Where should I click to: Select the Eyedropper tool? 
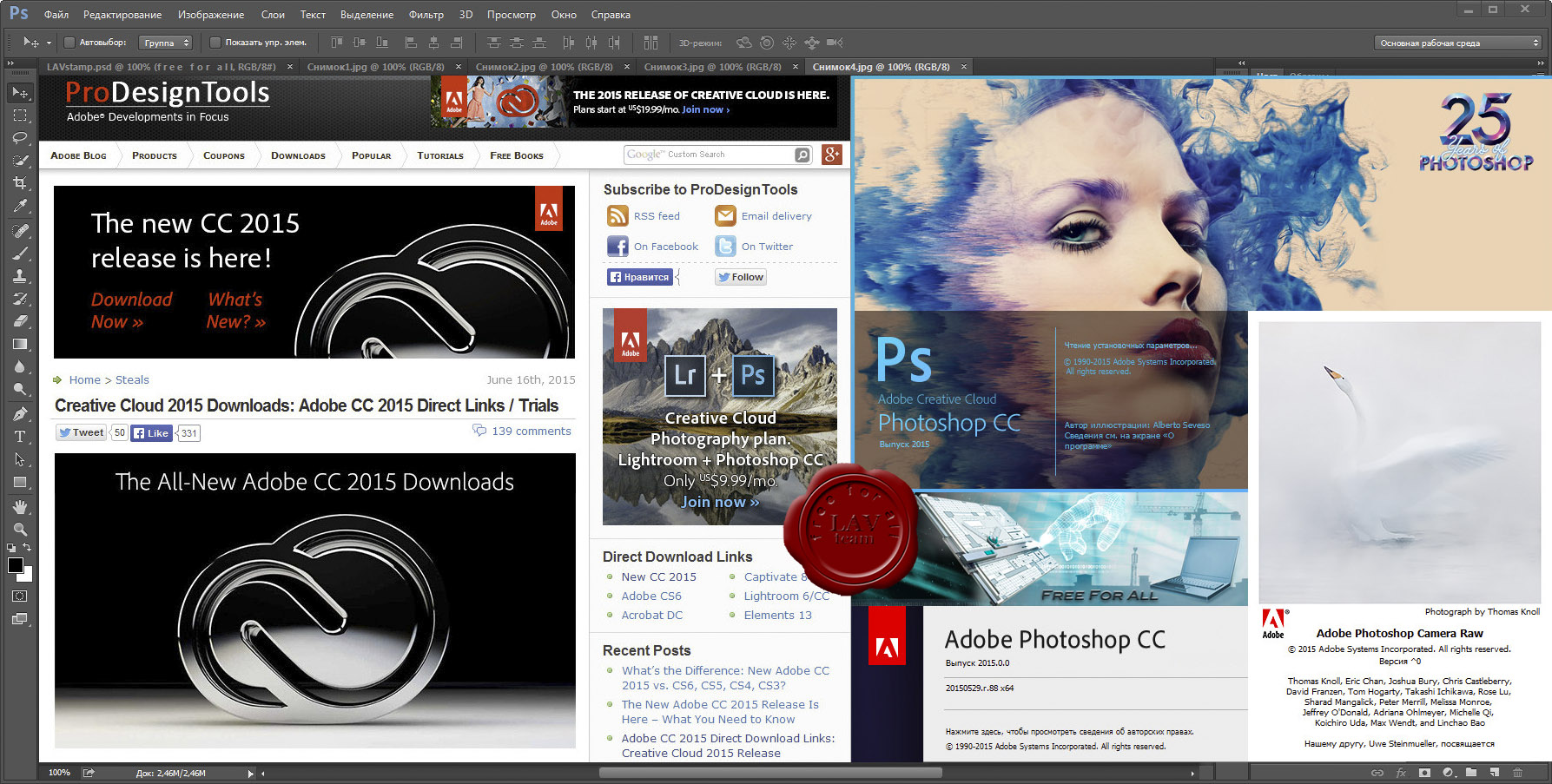(x=20, y=206)
